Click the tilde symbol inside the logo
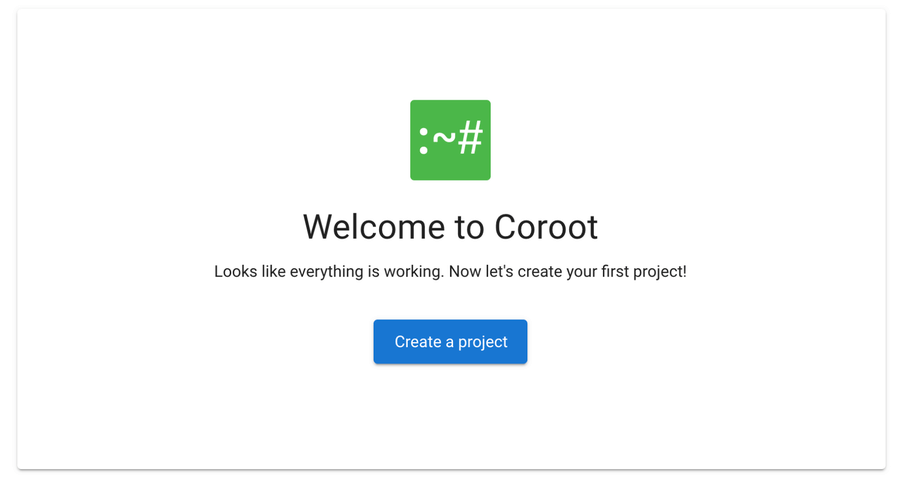 point(444,137)
